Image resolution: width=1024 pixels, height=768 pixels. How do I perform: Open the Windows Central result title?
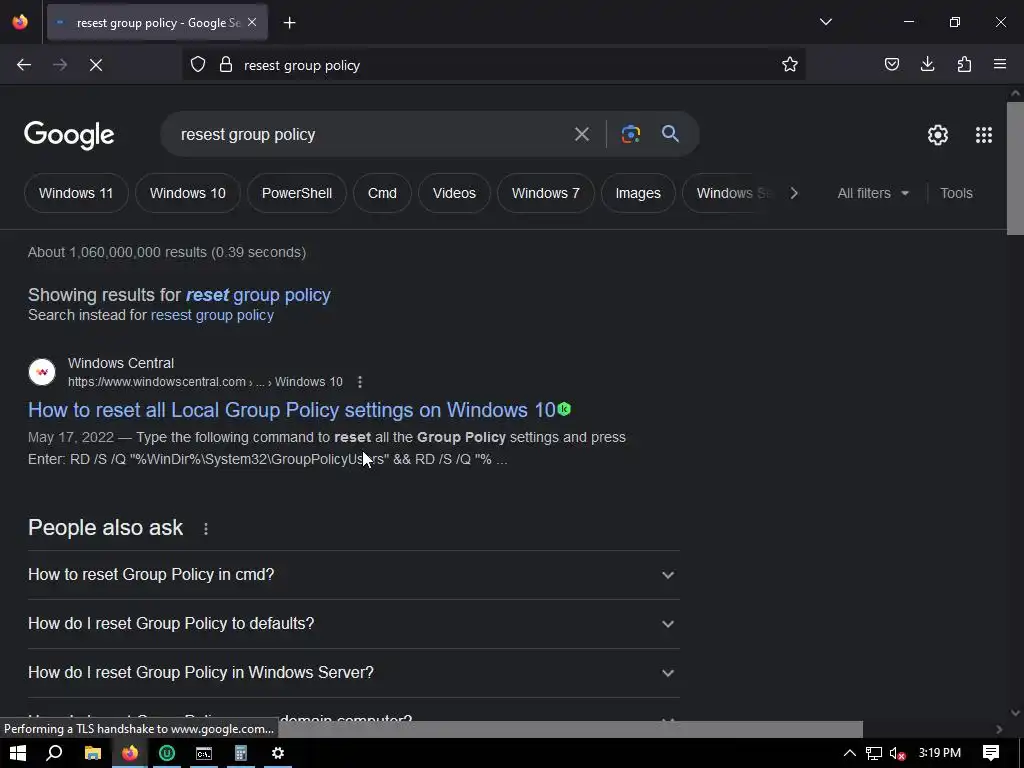point(292,410)
